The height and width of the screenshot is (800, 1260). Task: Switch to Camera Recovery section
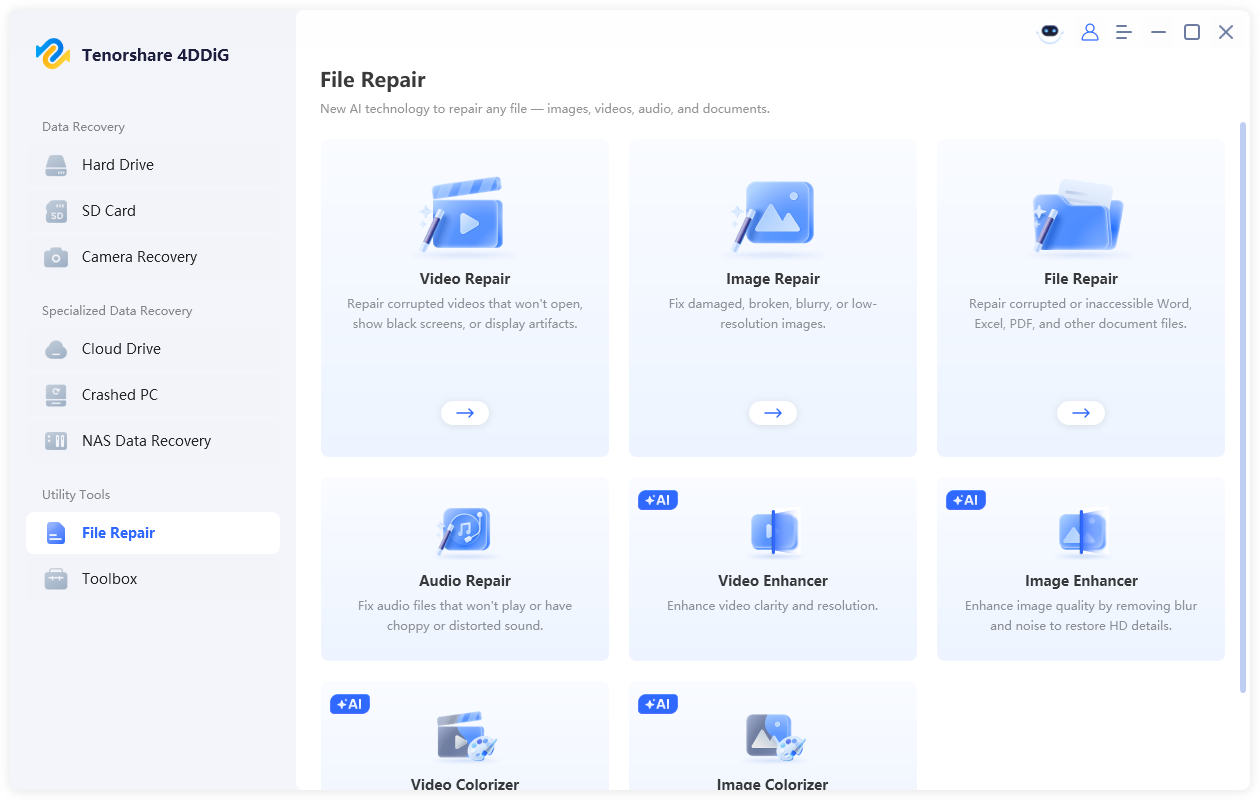pos(153,257)
